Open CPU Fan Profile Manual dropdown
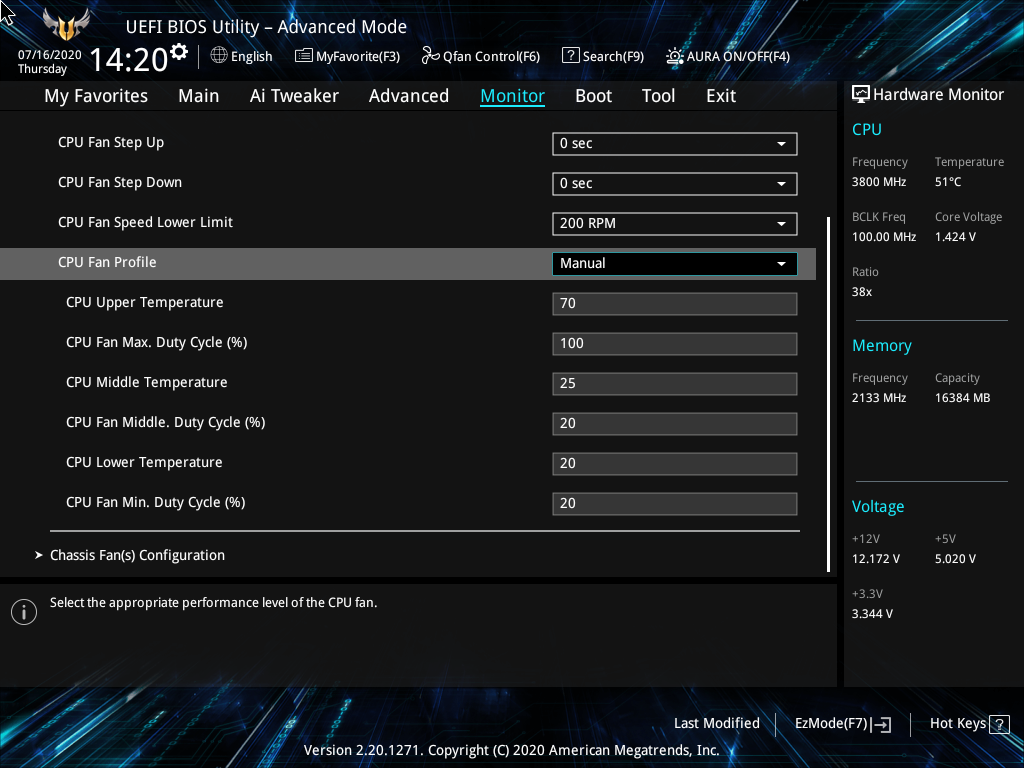This screenshot has height=768, width=1024. click(x=675, y=263)
